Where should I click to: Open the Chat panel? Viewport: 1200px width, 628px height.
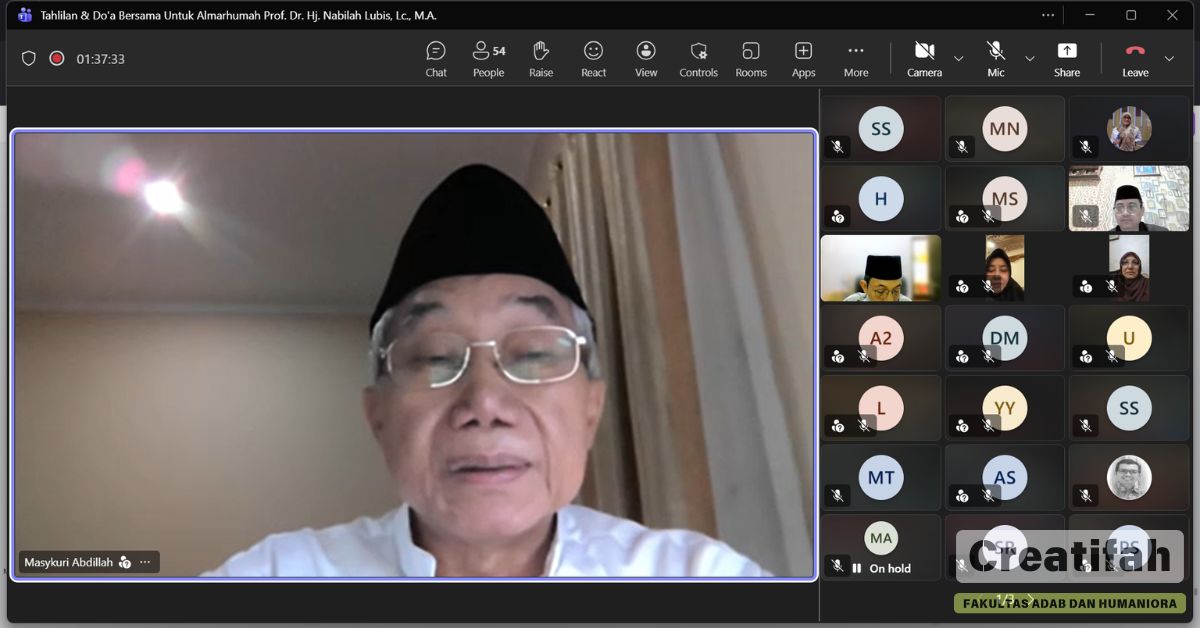pos(436,59)
